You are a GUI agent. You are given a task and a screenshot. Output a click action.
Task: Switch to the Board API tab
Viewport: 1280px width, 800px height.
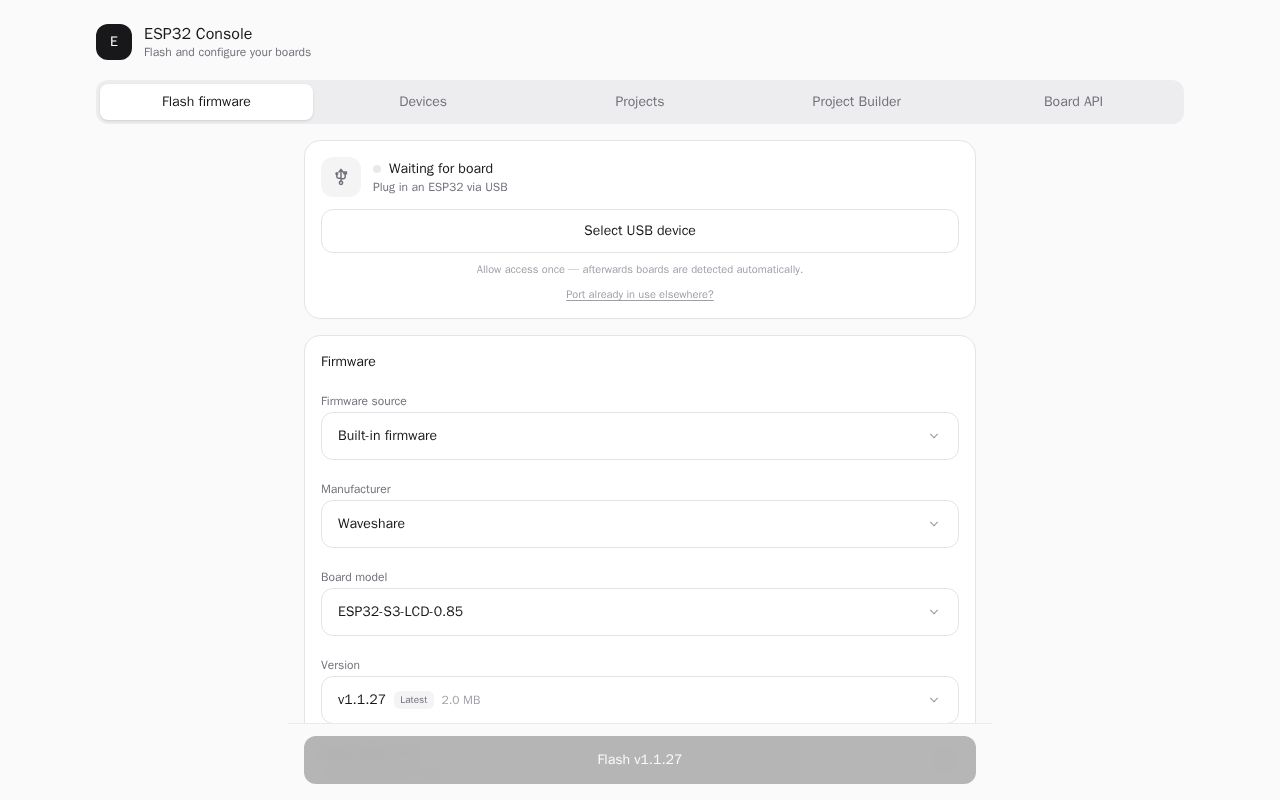point(1073,102)
